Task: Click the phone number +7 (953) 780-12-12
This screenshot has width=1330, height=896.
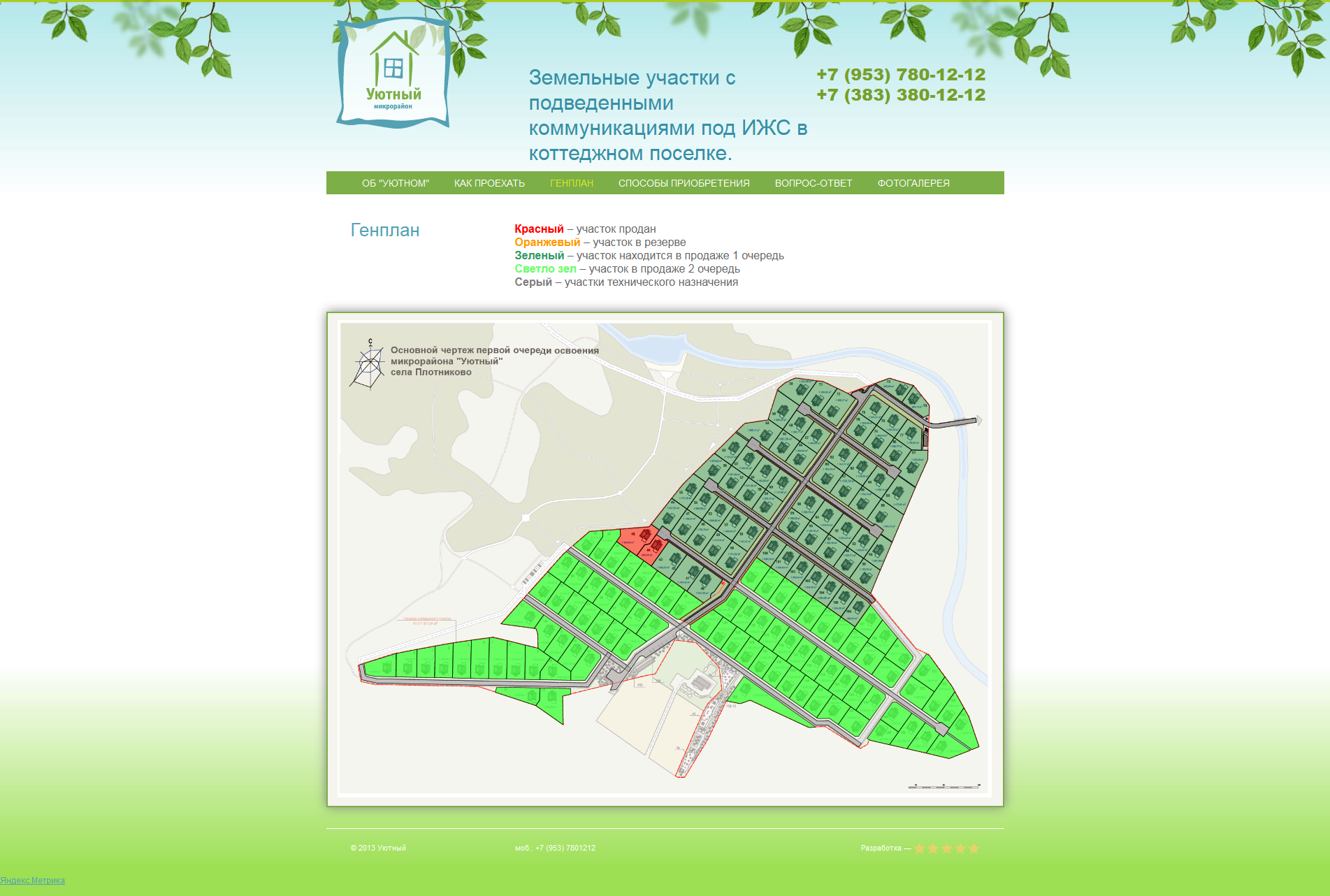Action: click(x=901, y=75)
